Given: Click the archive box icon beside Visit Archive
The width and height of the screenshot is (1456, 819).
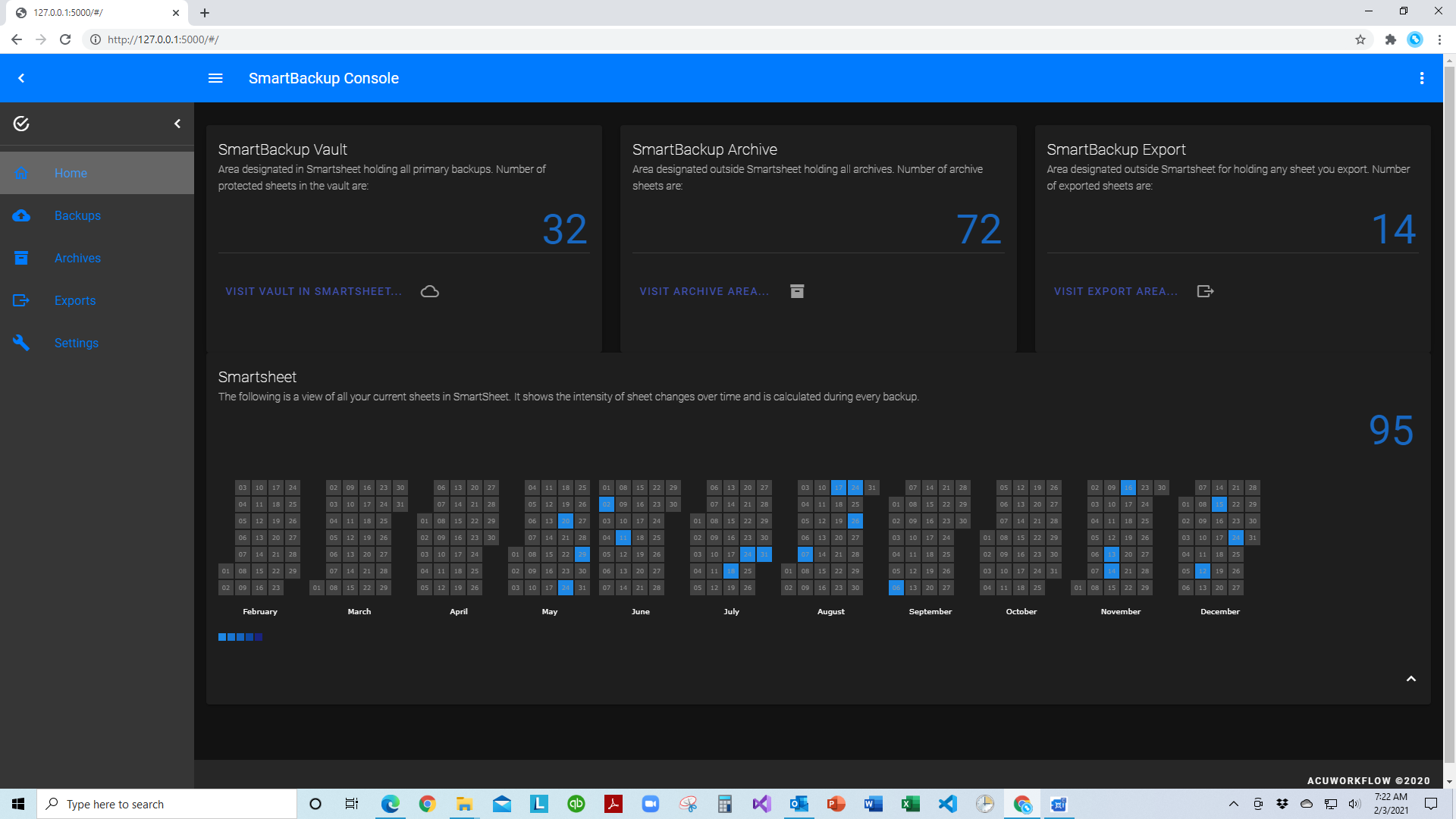Looking at the screenshot, I should pos(797,291).
